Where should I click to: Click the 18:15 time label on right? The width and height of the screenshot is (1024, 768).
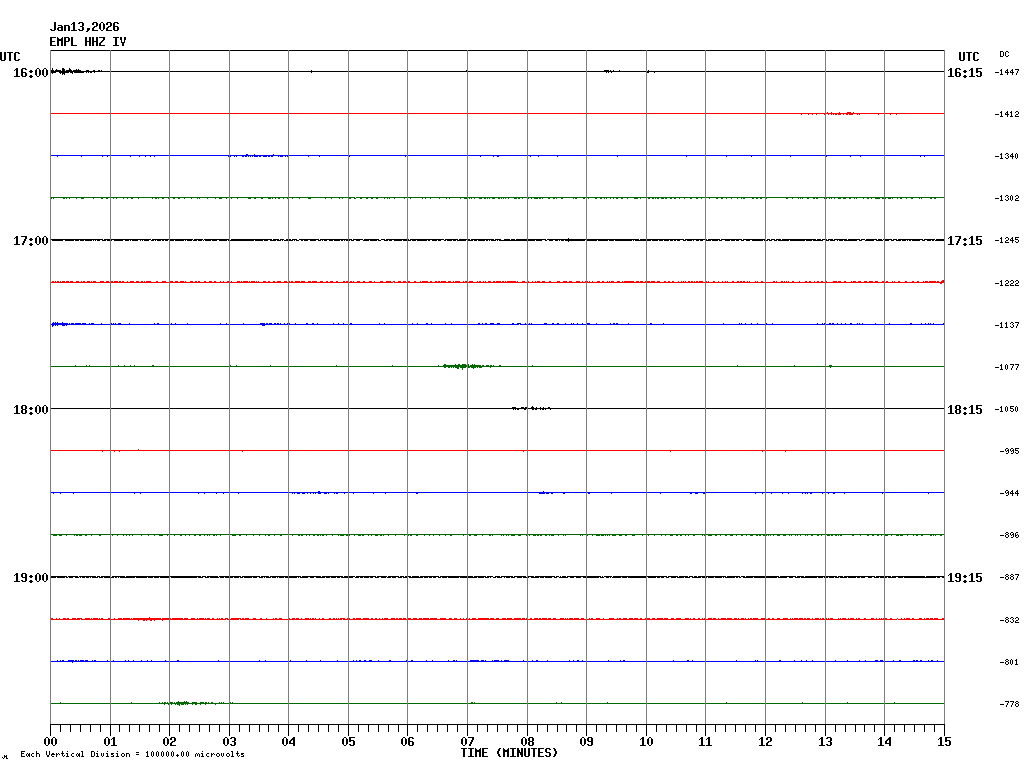965,410
